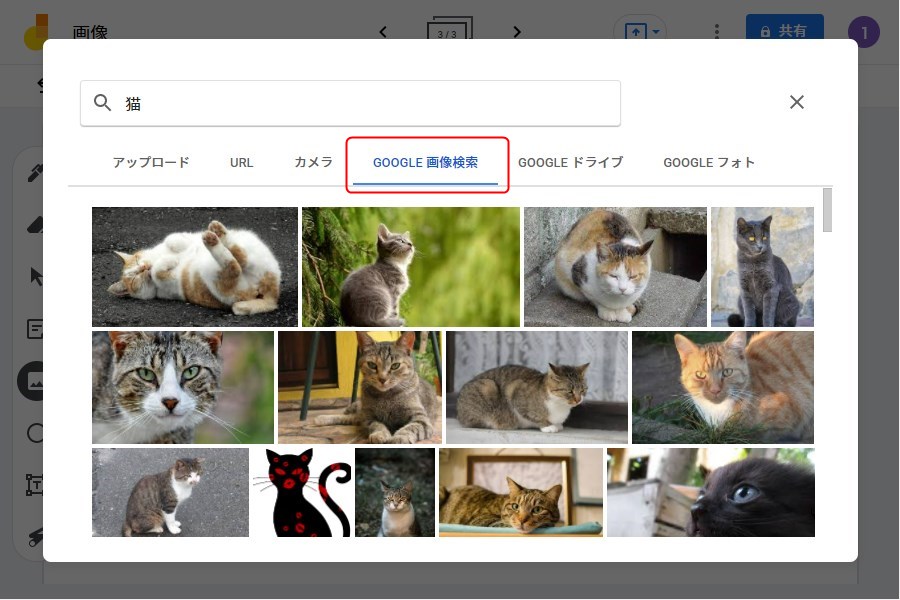This screenshot has width=900, height=600.
Task: Select the green-eyed tabby face close-up
Action: [183, 388]
